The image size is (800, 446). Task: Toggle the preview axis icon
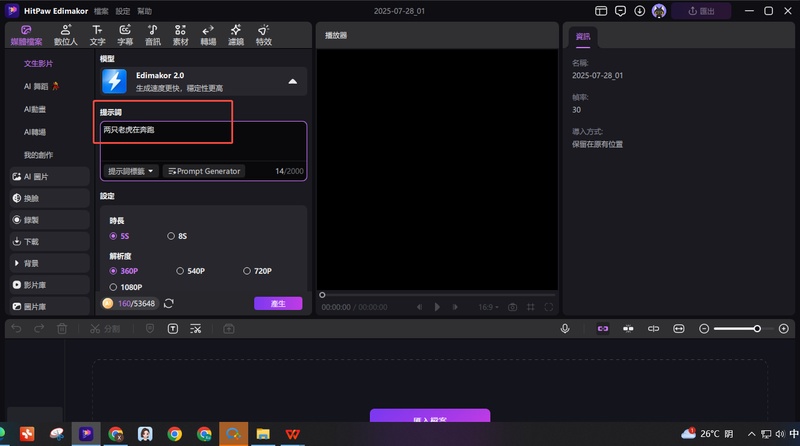pyautogui.click(x=654, y=329)
